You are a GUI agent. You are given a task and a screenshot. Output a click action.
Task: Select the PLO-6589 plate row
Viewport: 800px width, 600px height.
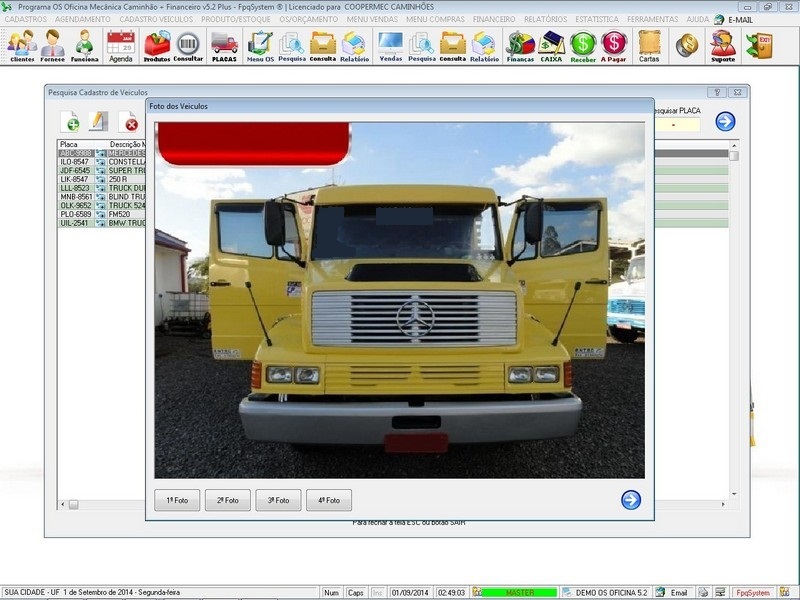tap(102, 214)
